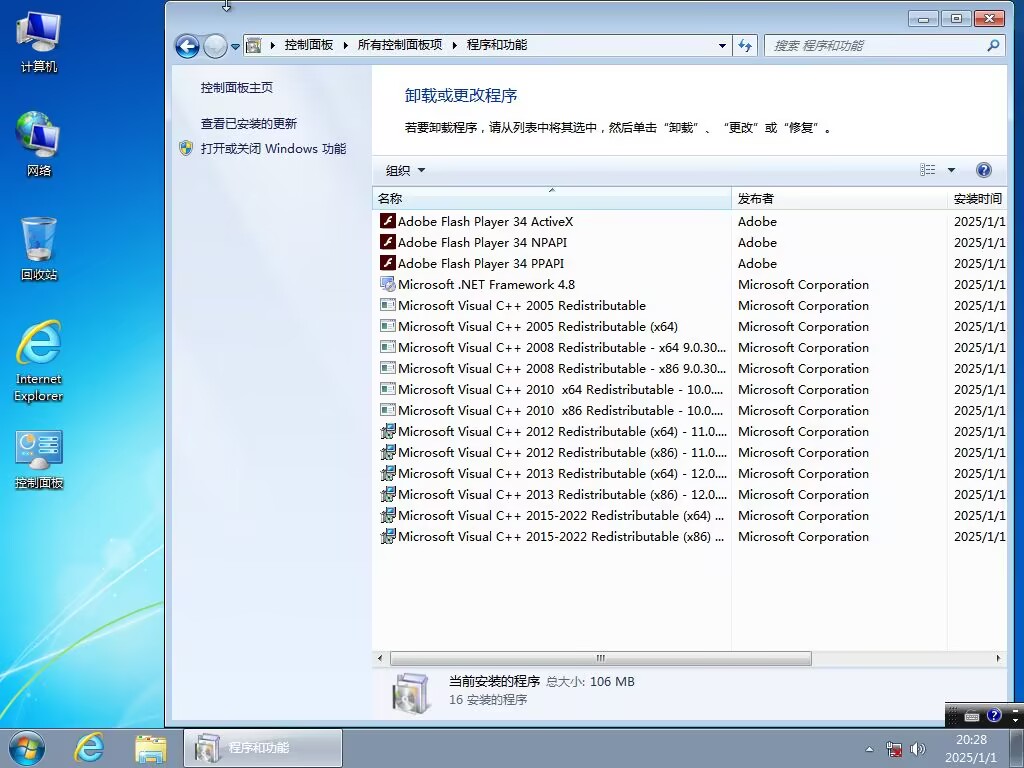Select Microsoft Visual C++ 2010 x64 row text
This screenshot has height=768, width=1024.
pyautogui.click(x=560, y=389)
